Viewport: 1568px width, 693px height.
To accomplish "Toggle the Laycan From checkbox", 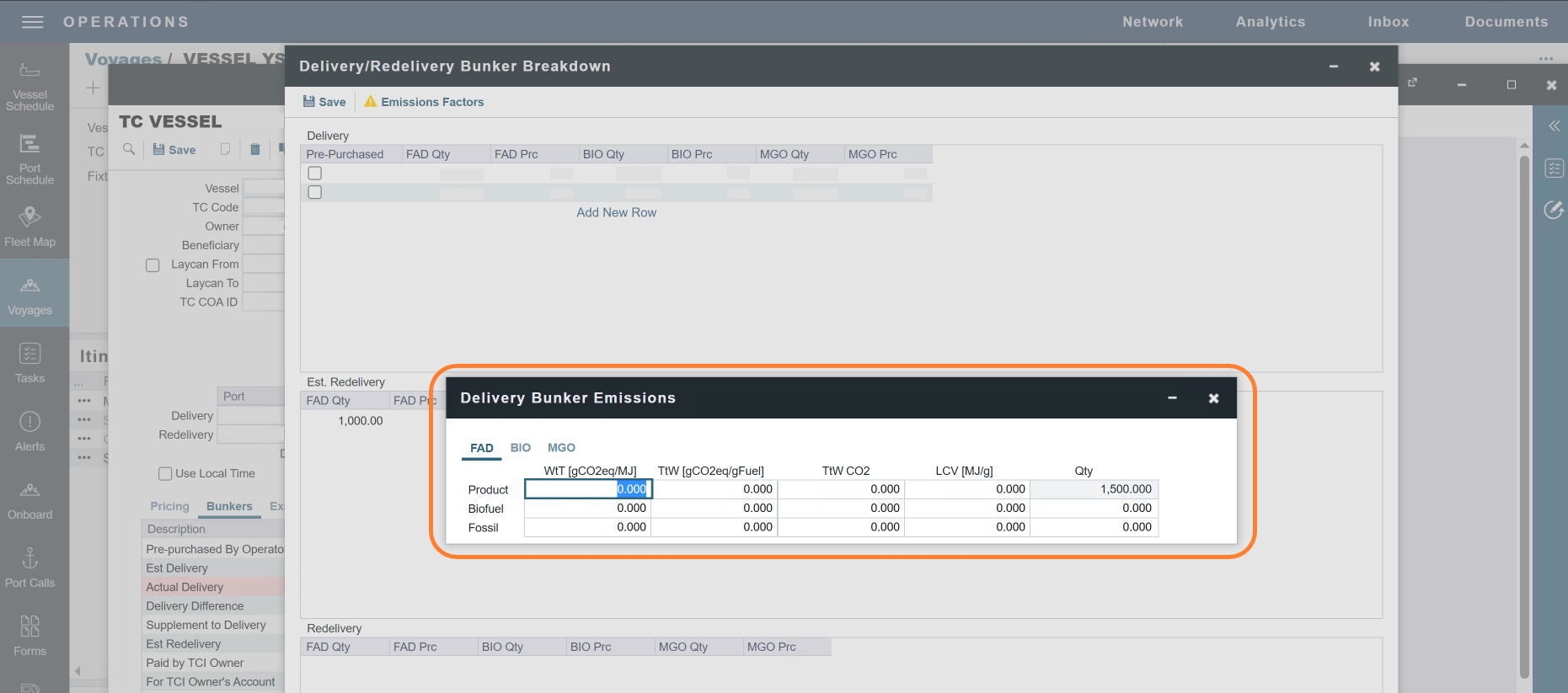I will (153, 265).
